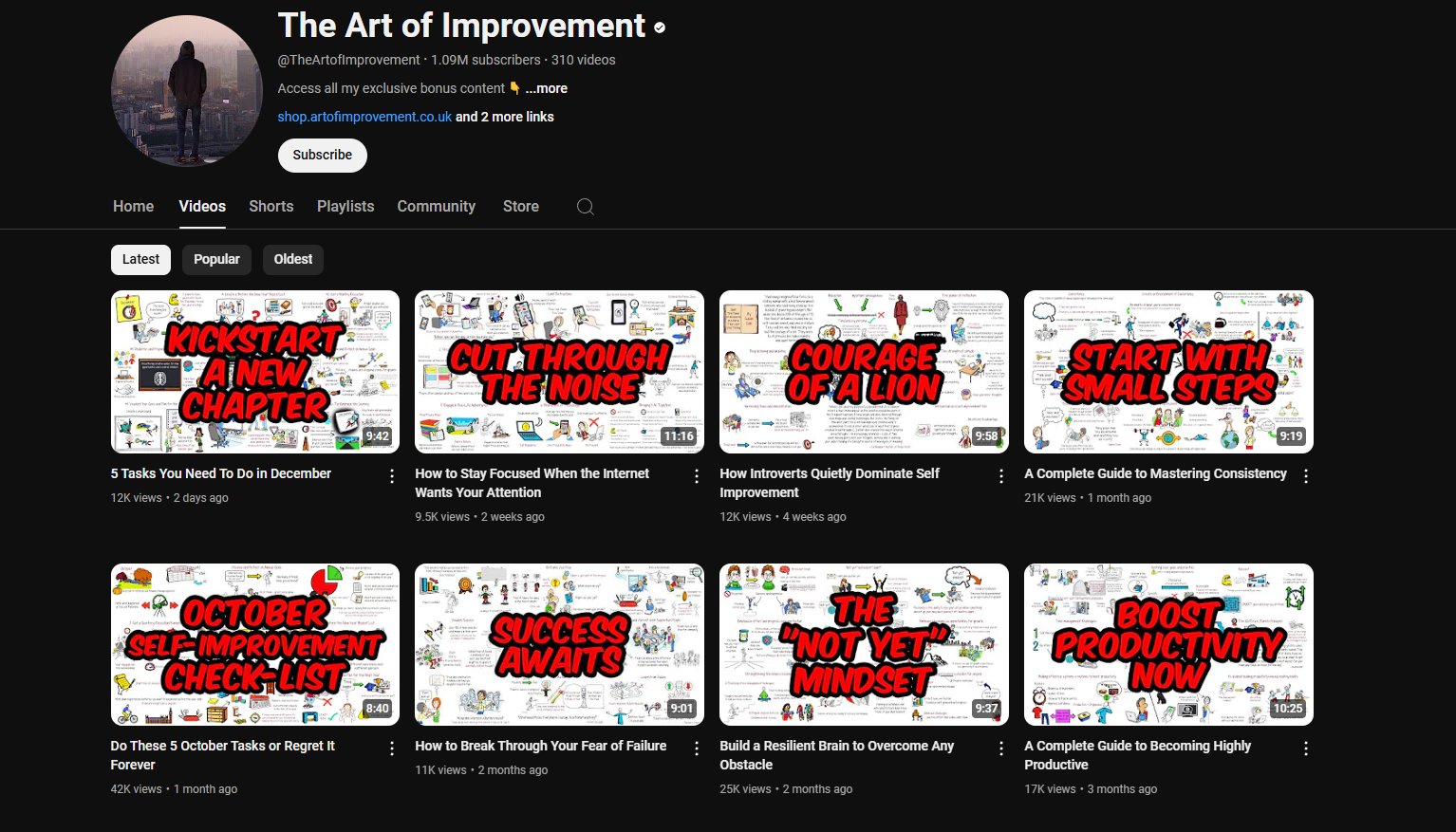The image size is (1456, 832).
Task: Click the verified badge next to channel name
Action: pyautogui.click(x=660, y=28)
